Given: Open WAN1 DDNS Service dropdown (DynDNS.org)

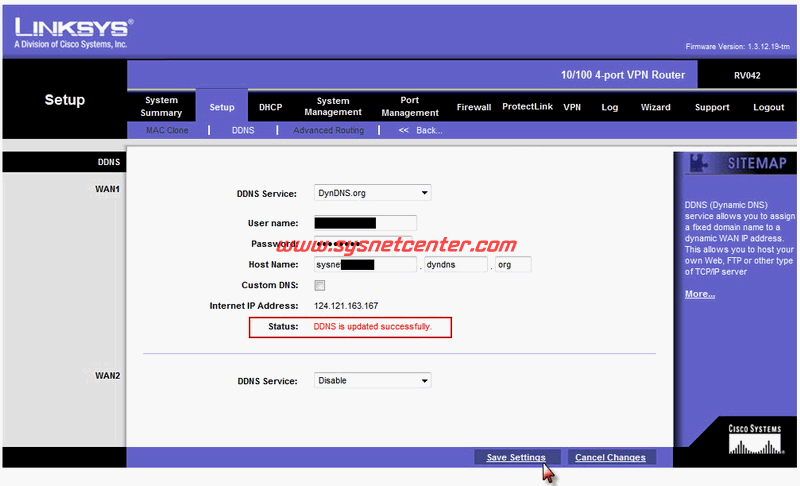Looking at the screenshot, I should pyautogui.click(x=372, y=193).
